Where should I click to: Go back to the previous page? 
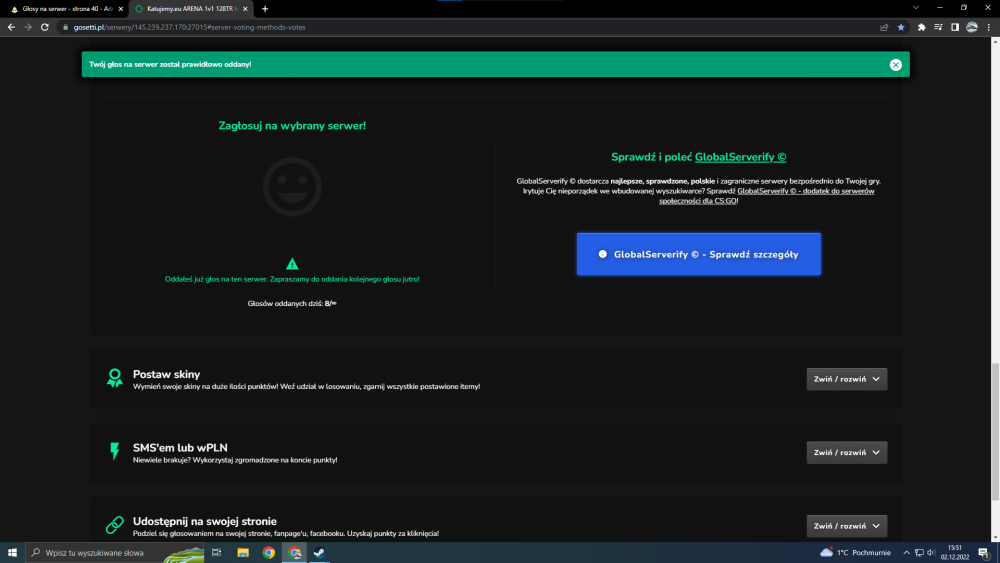click(x=11, y=27)
